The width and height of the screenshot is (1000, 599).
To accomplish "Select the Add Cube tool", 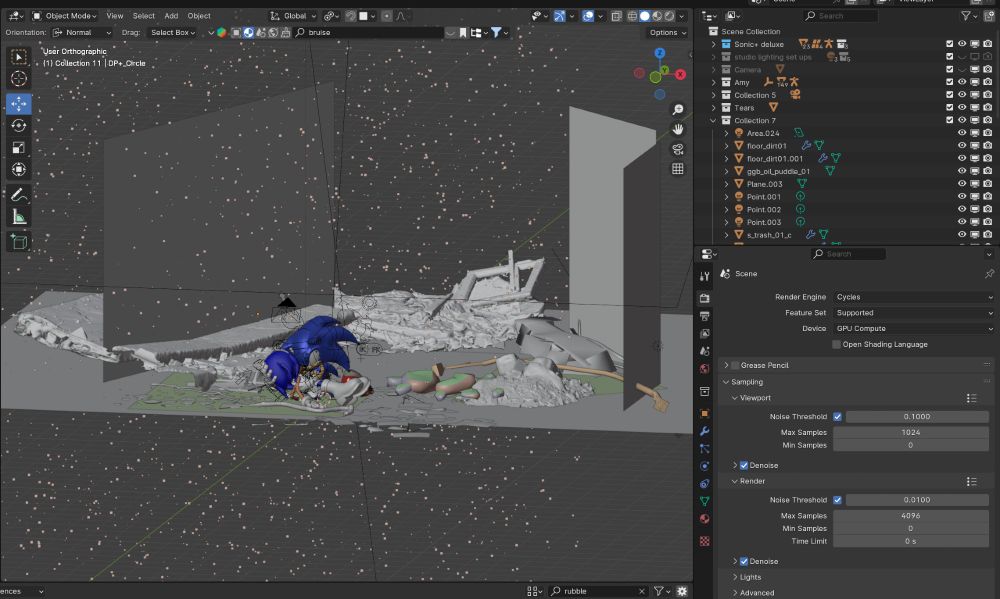I will (18, 241).
